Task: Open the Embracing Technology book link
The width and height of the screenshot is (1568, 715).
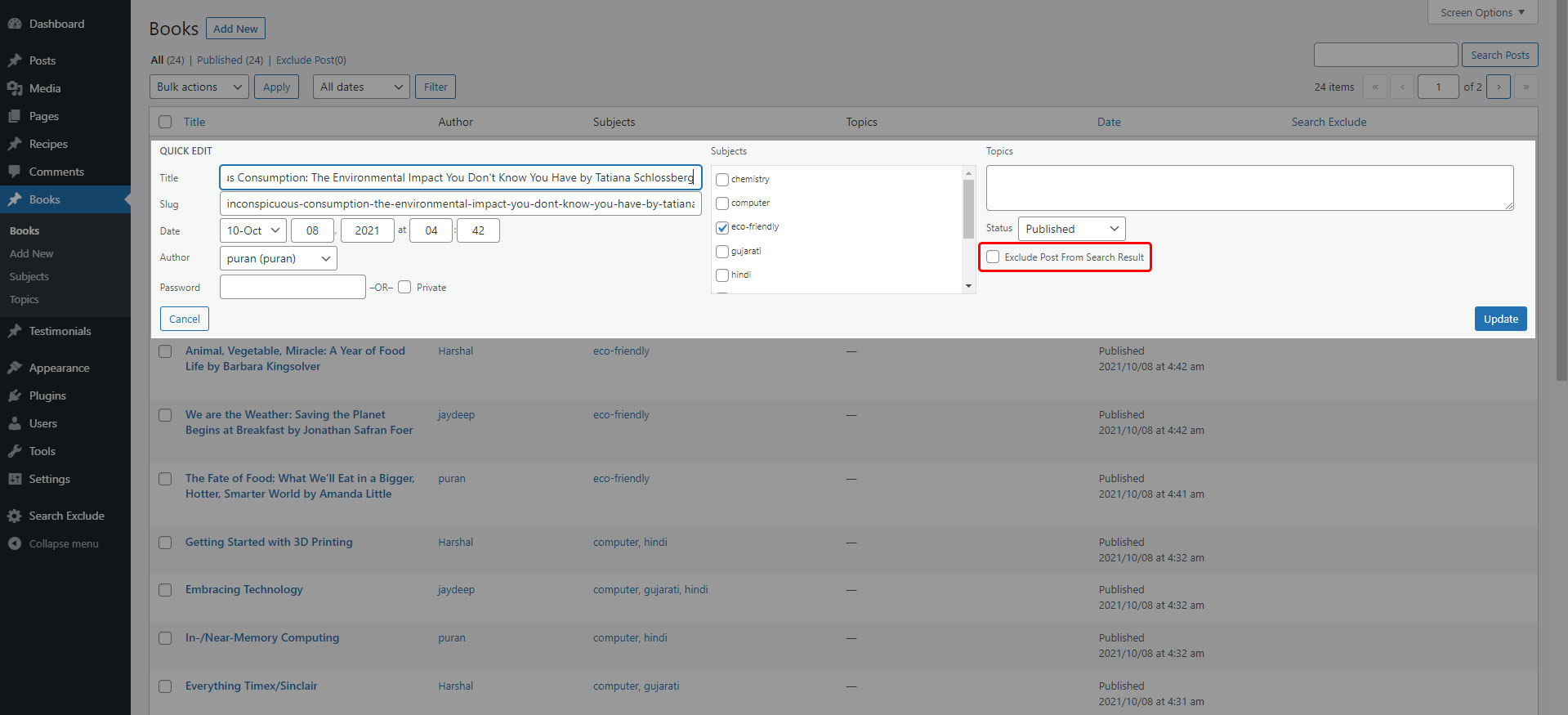Action: pos(244,589)
